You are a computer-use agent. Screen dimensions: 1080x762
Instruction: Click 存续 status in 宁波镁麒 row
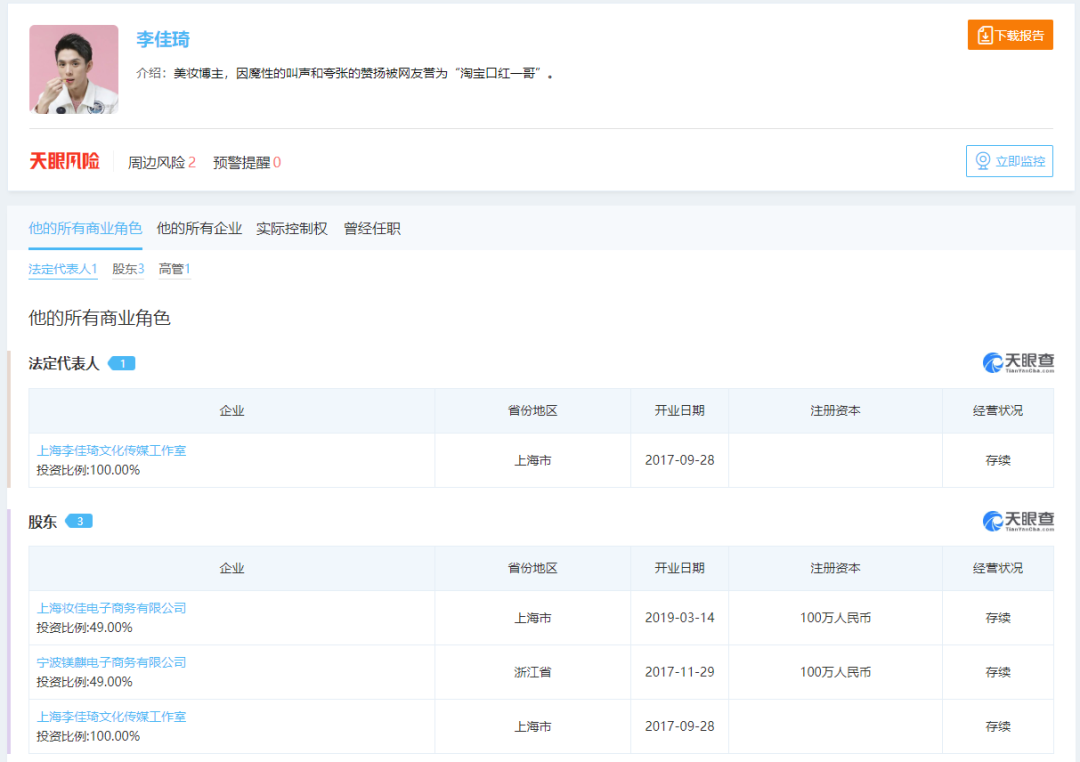coord(997,672)
